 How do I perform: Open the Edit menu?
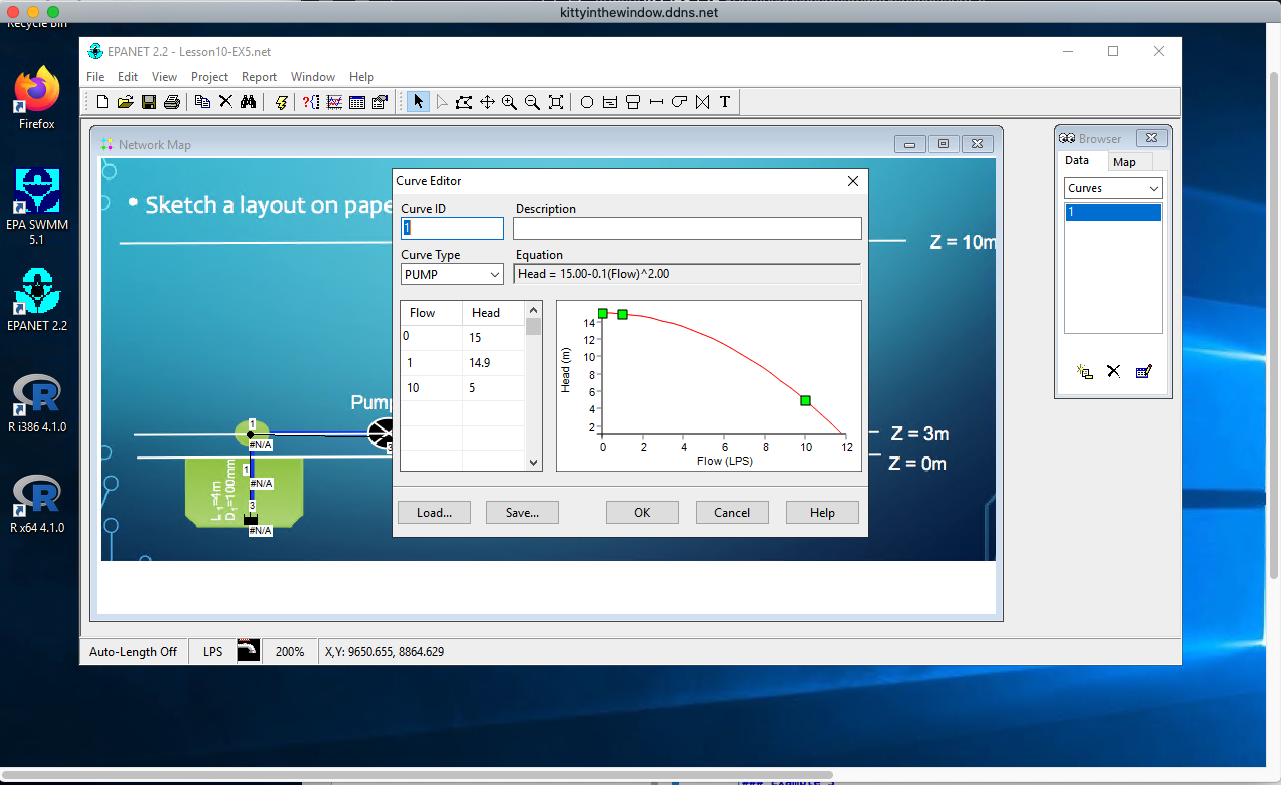tap(128, 77)
